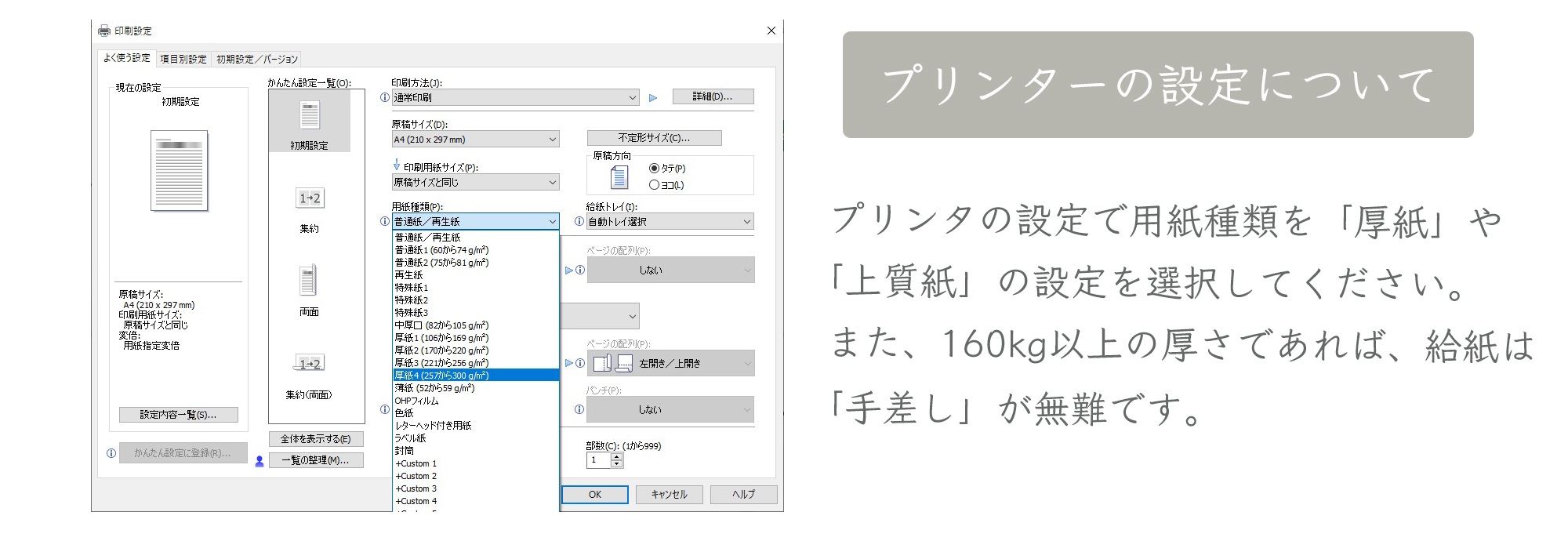Click the blue arrow next to 印刷方法
The height and width of the screenshot is (541, 1568).
(653, 98)
